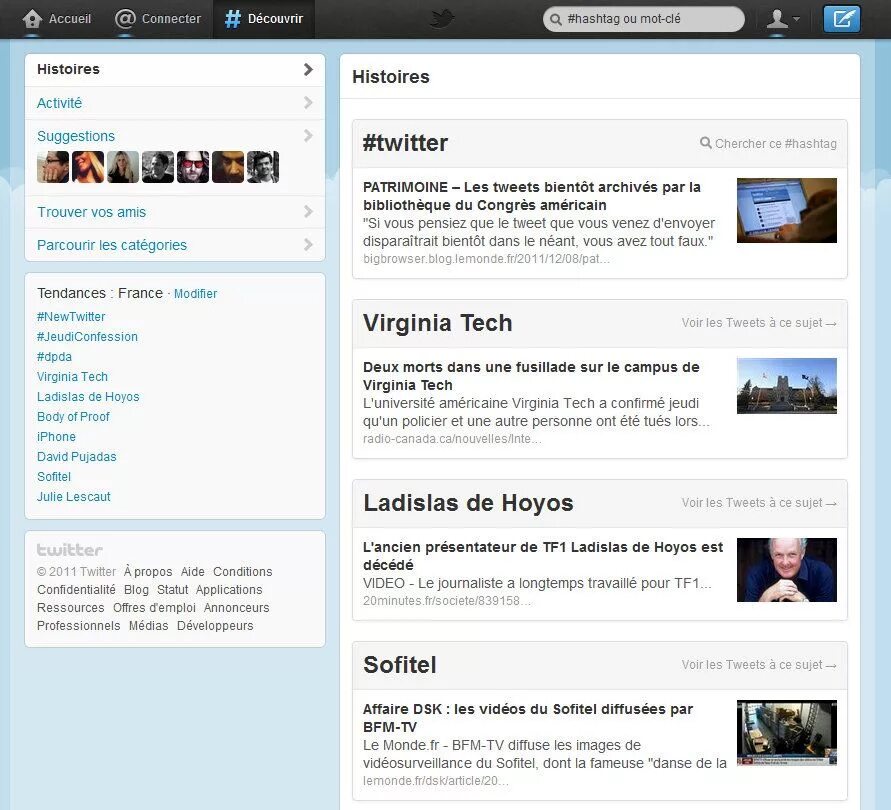Open the Conditions footer link
Screen dimensions: 891x810
(243, 572)
